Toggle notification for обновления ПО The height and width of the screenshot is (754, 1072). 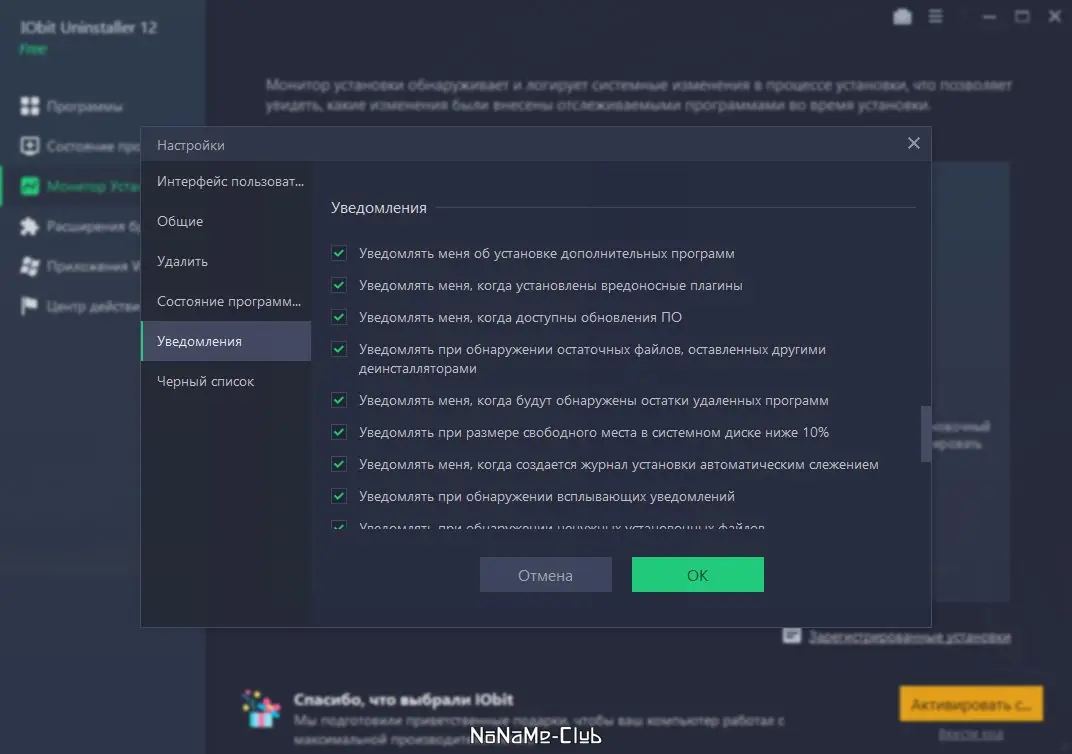[338, 317]
